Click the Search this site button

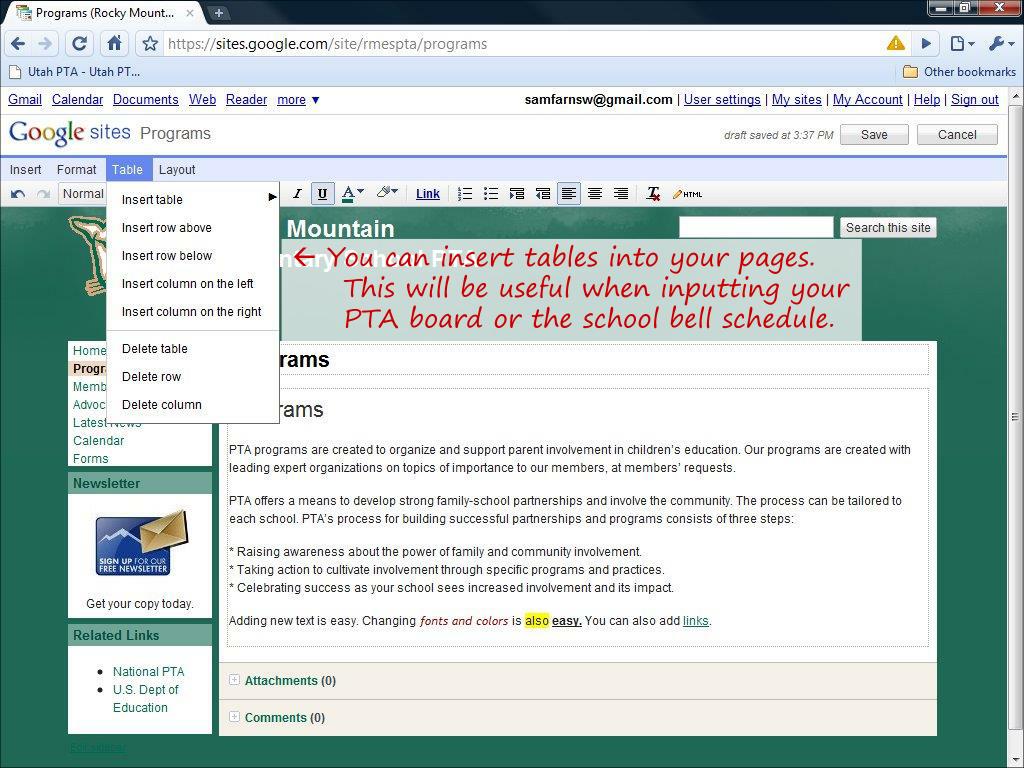(888, 227)
